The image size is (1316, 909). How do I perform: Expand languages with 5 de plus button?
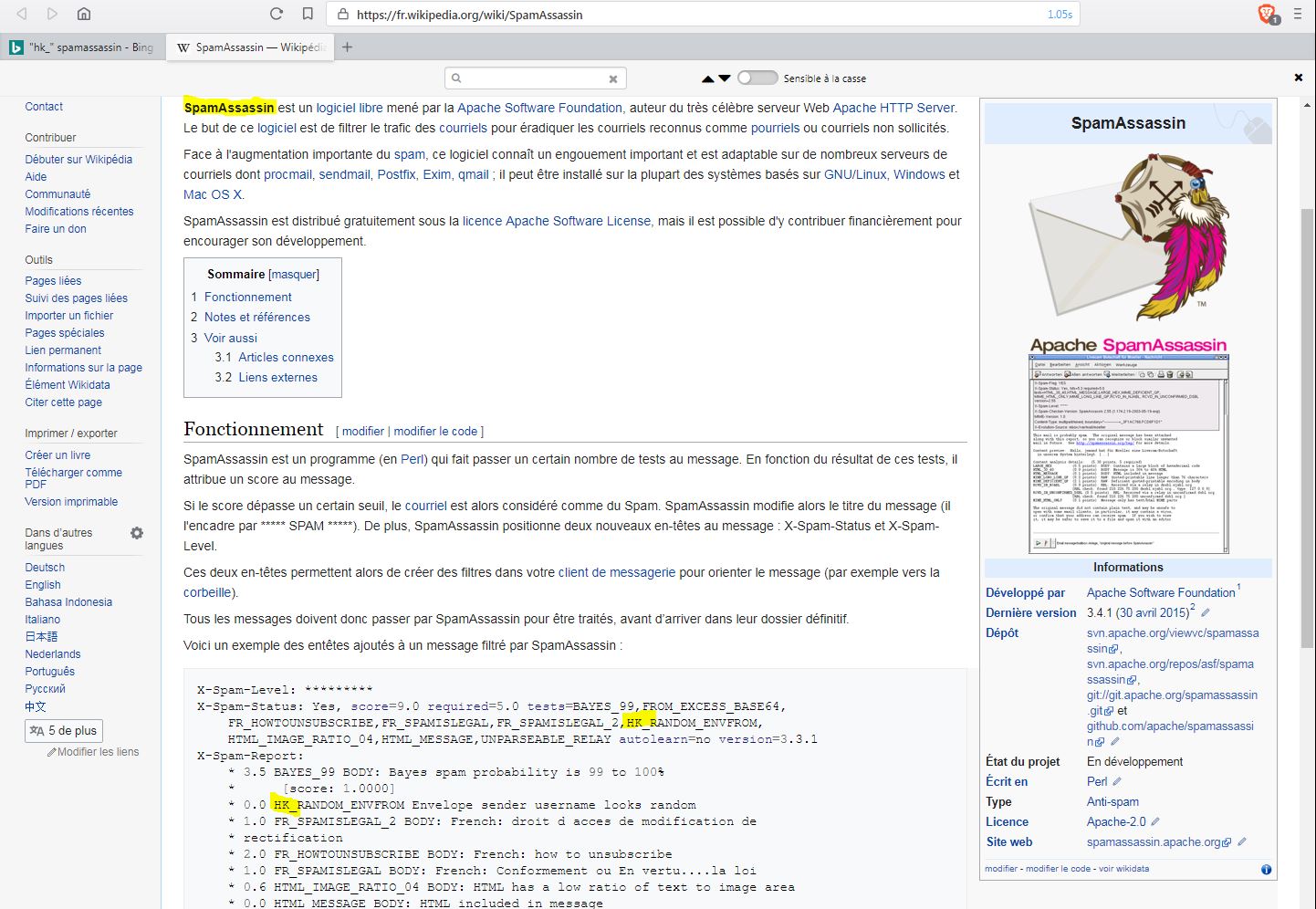[64, 731]
